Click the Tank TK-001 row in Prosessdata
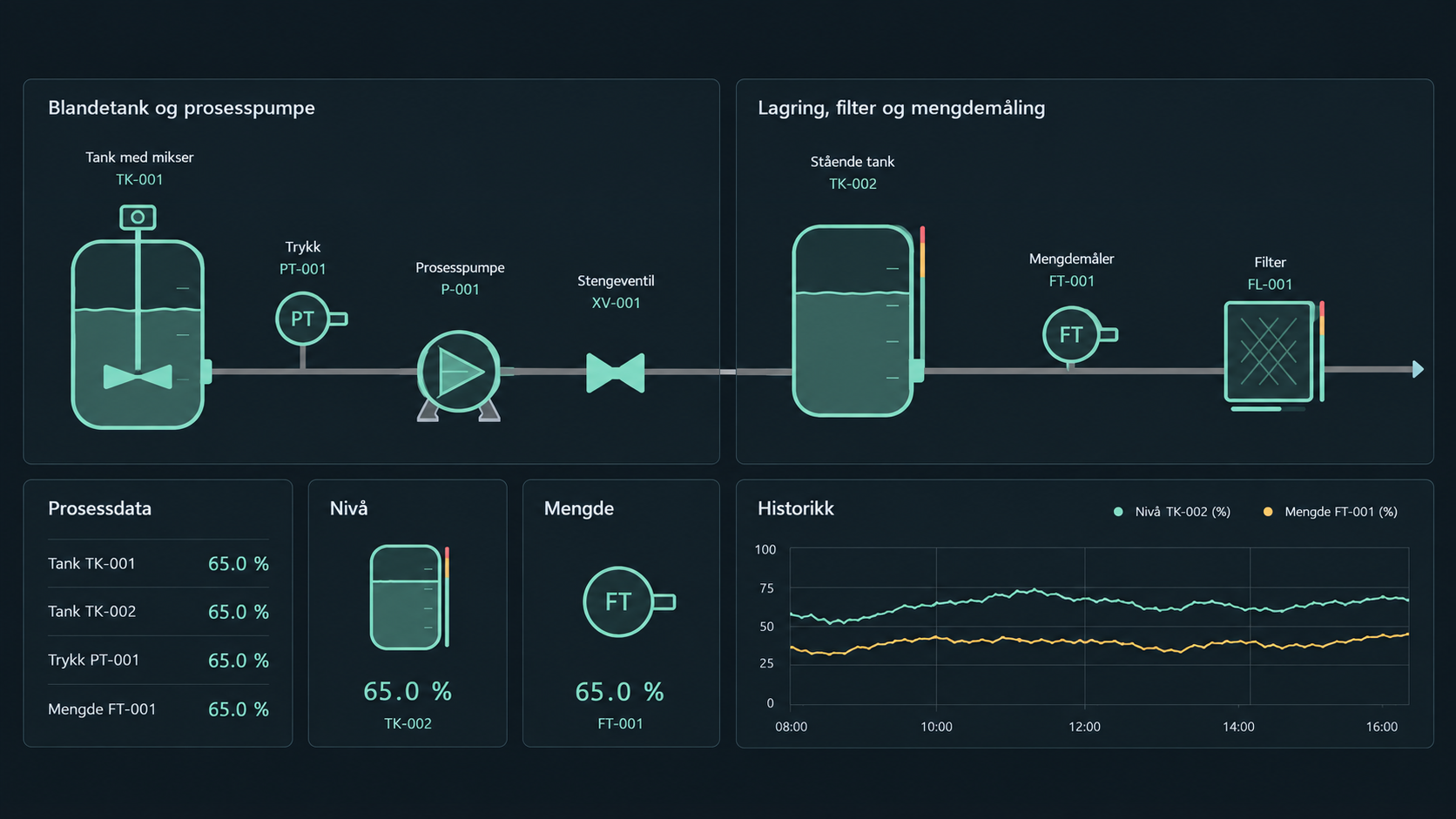 (x=158, y=563)
